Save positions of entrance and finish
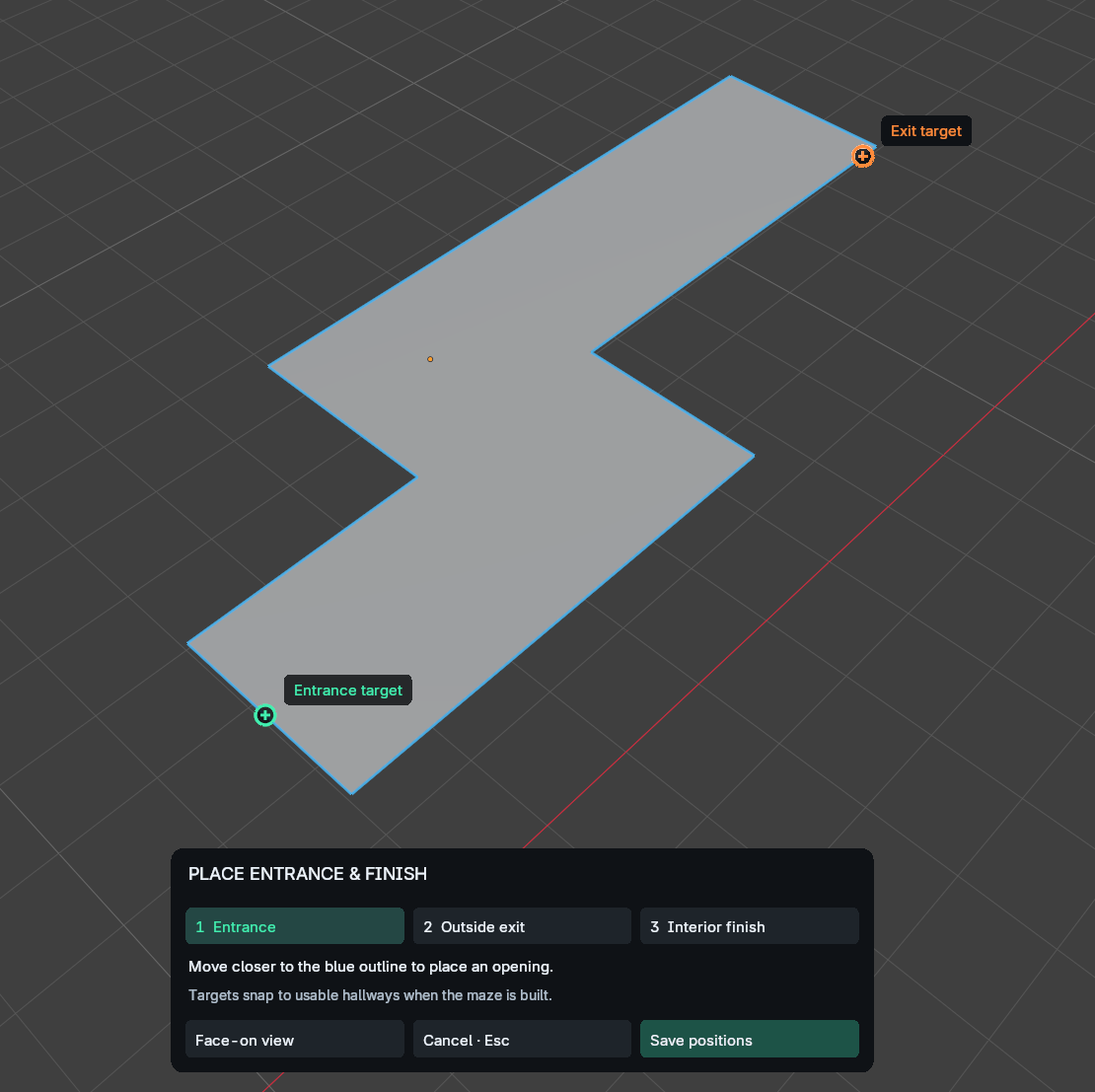This screenshot has width=1095, height=1092. [750, 1039]
